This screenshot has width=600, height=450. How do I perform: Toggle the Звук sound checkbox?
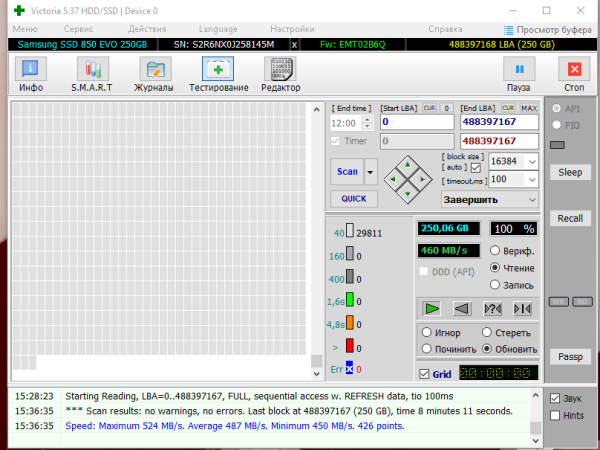point(556,398)
